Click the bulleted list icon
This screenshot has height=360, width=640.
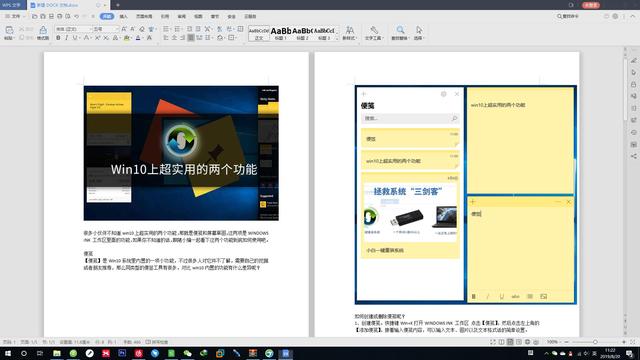pyautogui.click(x=166, y=29)
